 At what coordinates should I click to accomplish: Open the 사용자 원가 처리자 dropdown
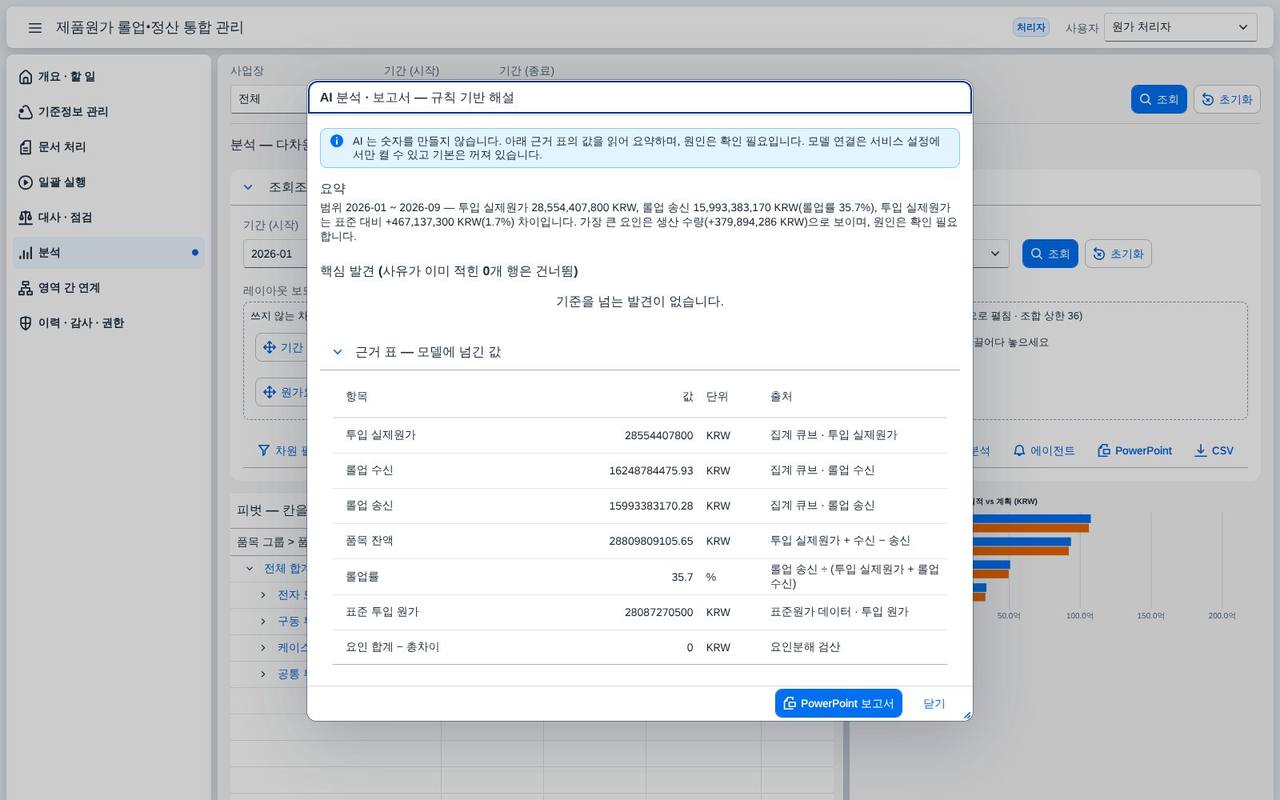pyautogui.click(x=1180, y=28)
